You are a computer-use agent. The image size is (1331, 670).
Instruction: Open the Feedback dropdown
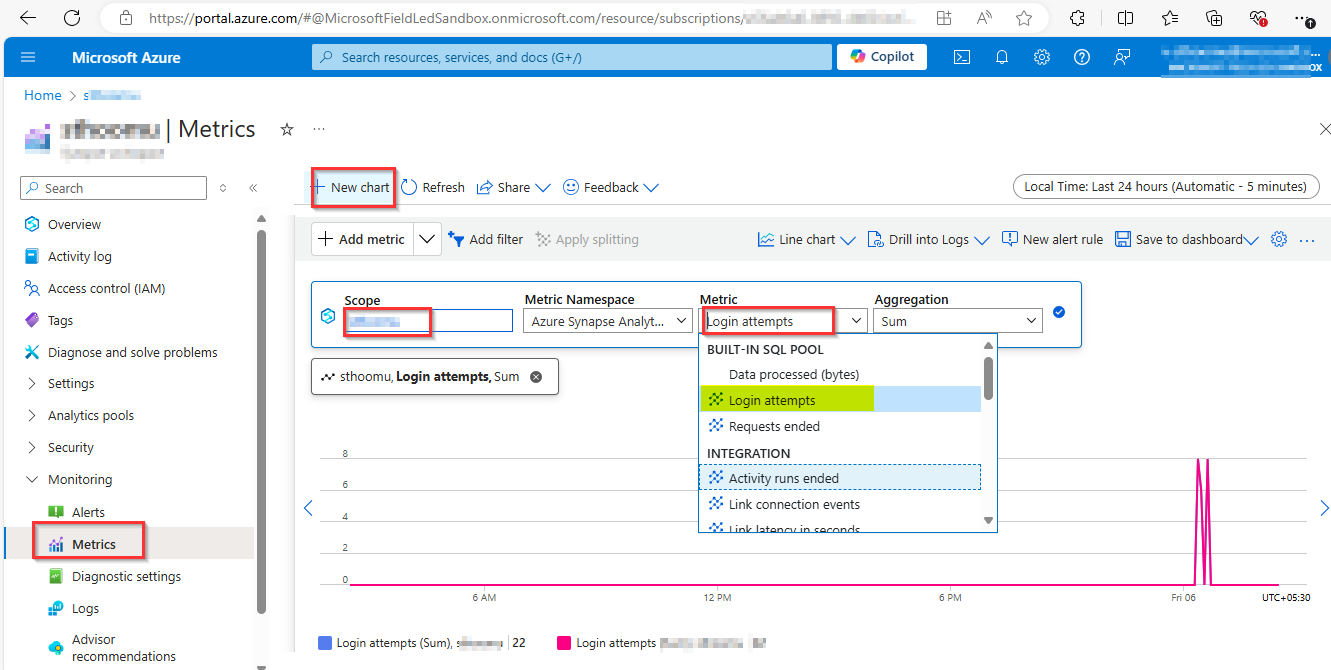611,187
